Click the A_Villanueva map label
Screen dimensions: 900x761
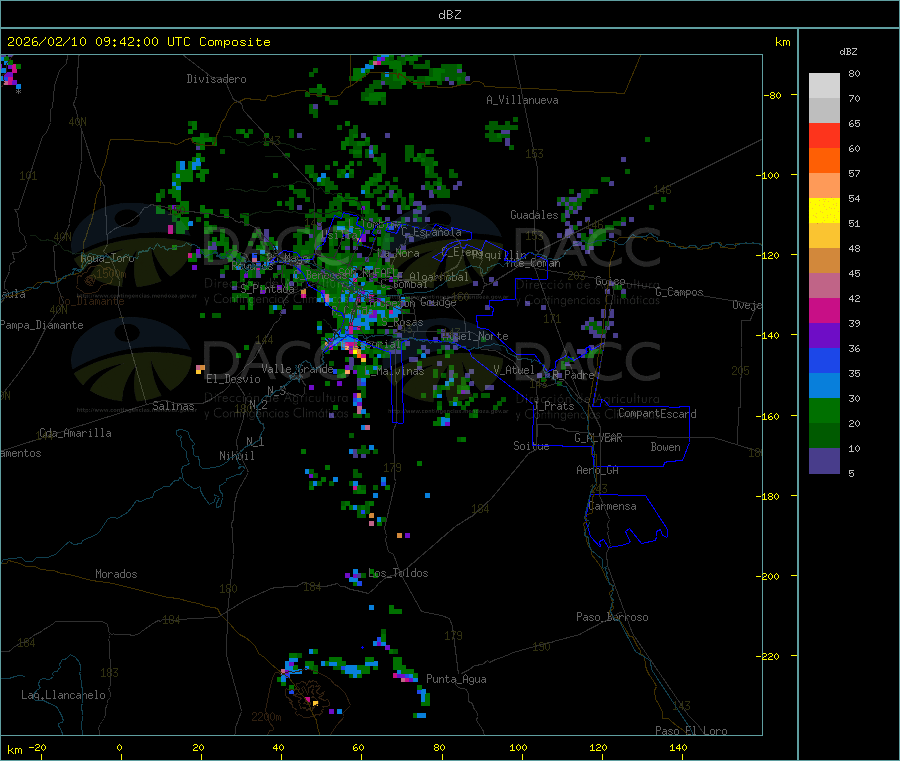[x=522, y=100]
